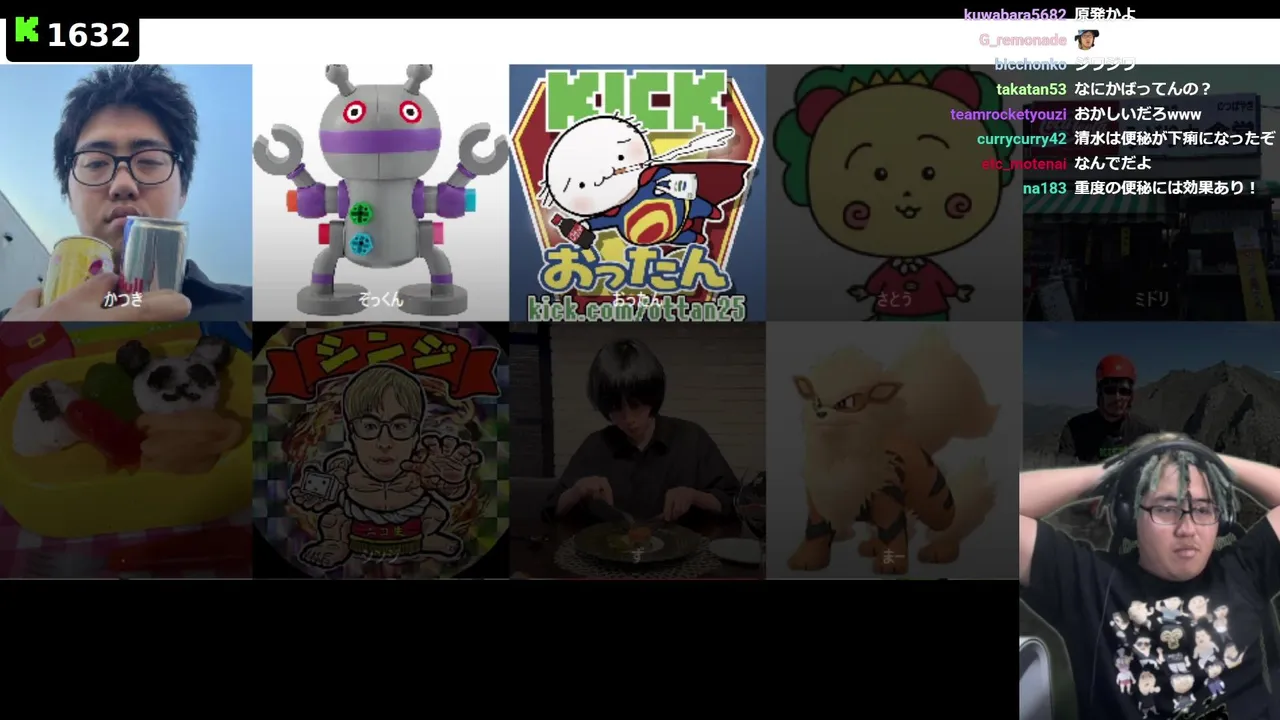Open the tile of person eating dinner
This screenshot has height=720, width=1280.
tap(637, 450)
